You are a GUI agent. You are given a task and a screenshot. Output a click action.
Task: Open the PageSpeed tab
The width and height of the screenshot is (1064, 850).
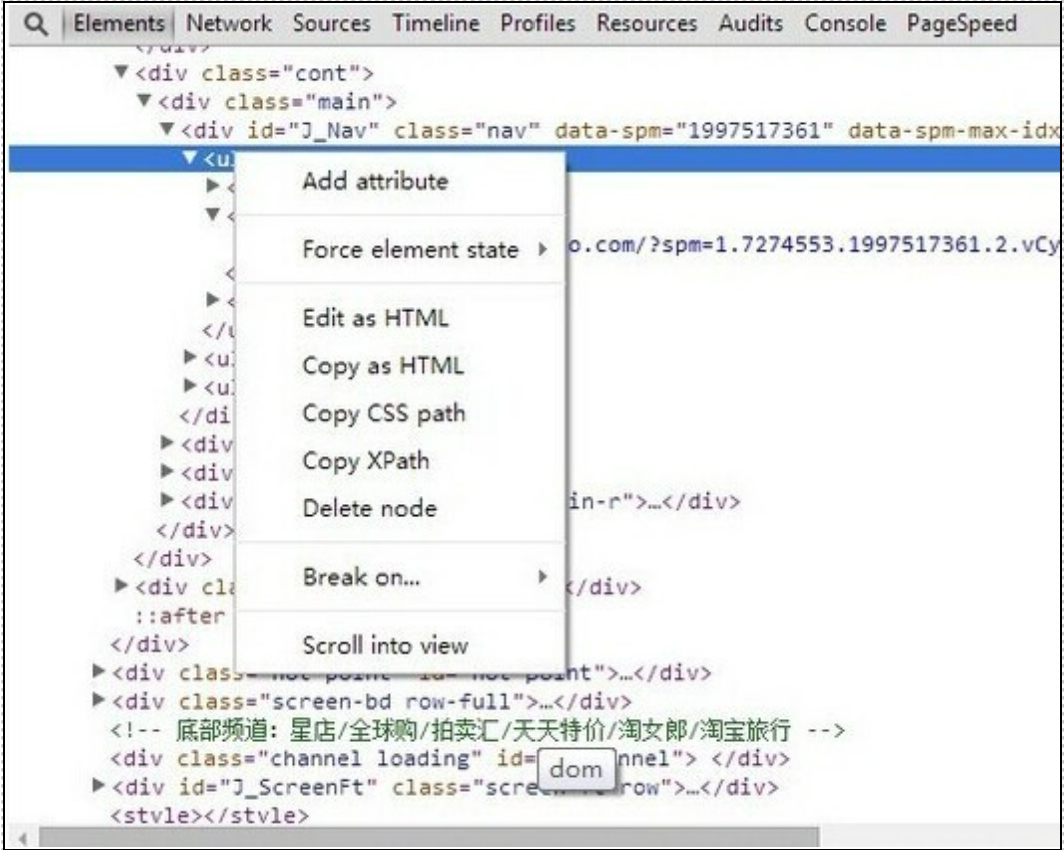[x=962, y=24]
